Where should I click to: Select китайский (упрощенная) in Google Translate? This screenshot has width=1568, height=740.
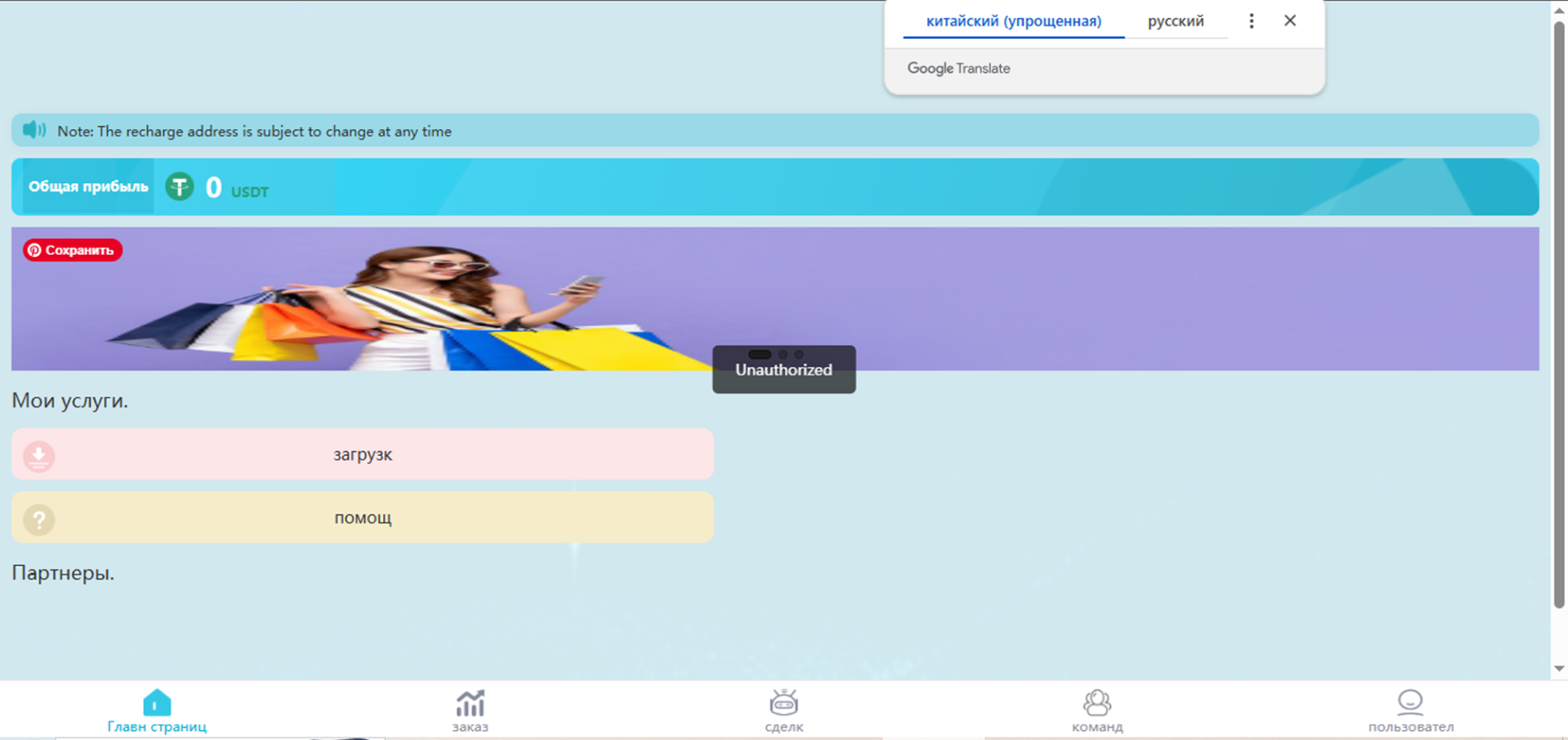click(1014, 21)
